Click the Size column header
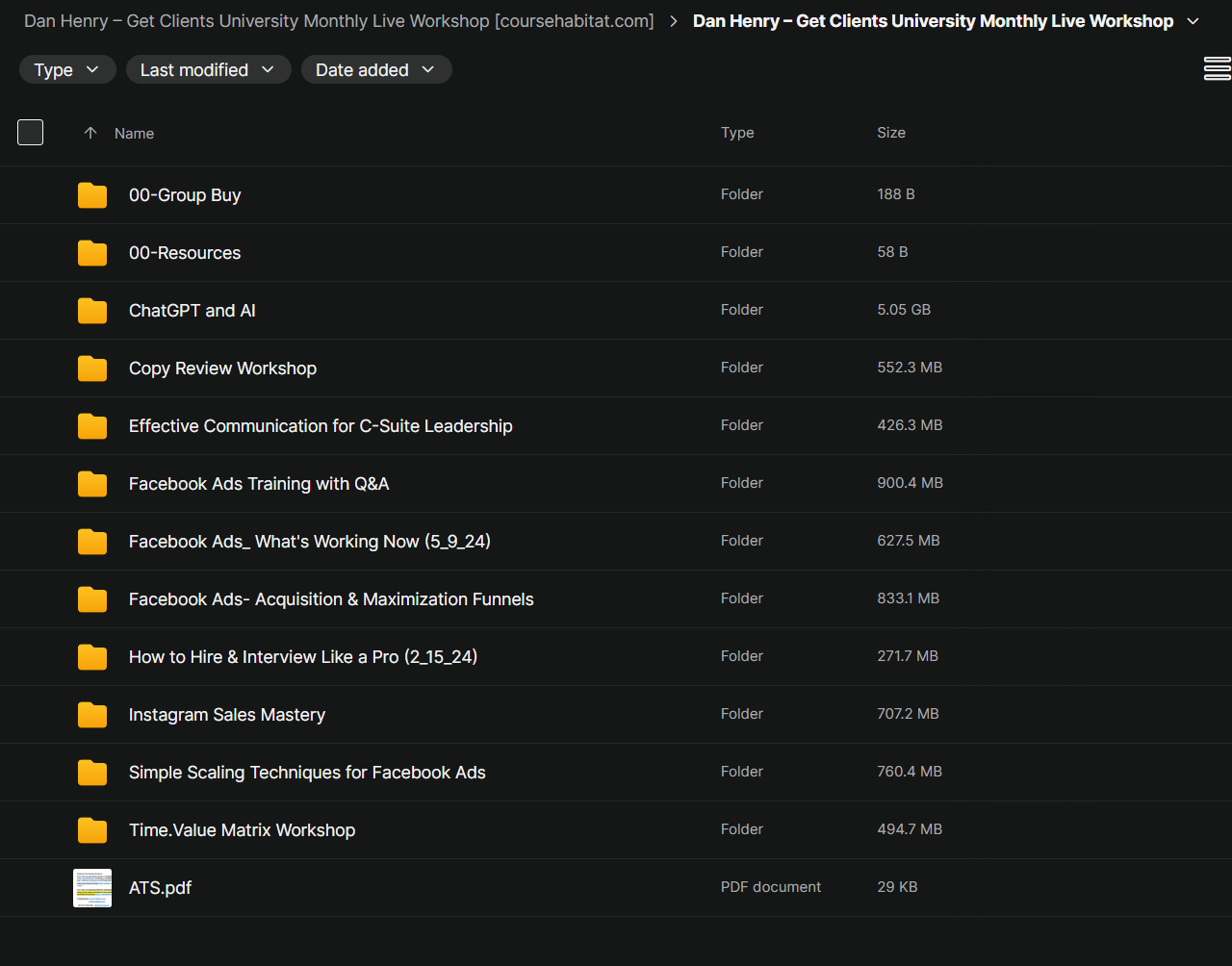Image resolution: width=1232 pixels, height=966 pixels. 890,133
